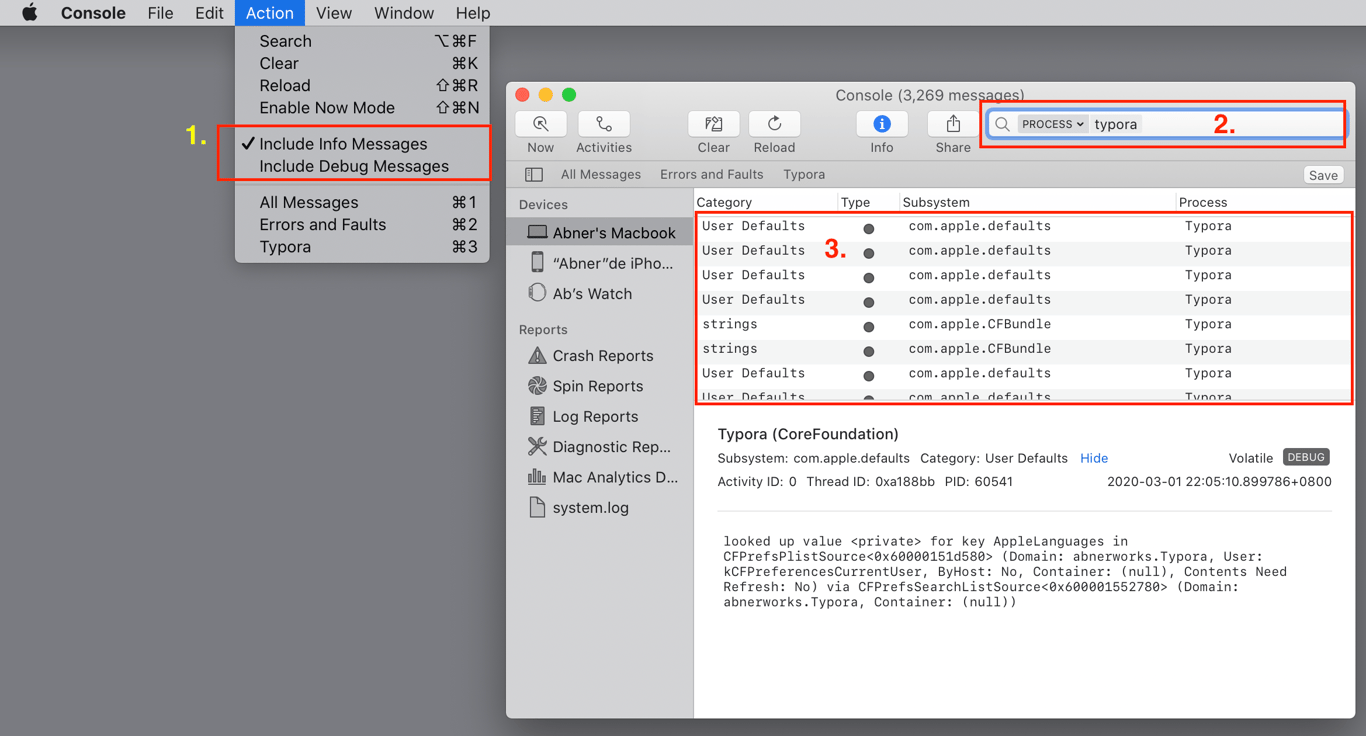
Task: Toggle the Info pane toolbar button
Action: pos(882,124)
